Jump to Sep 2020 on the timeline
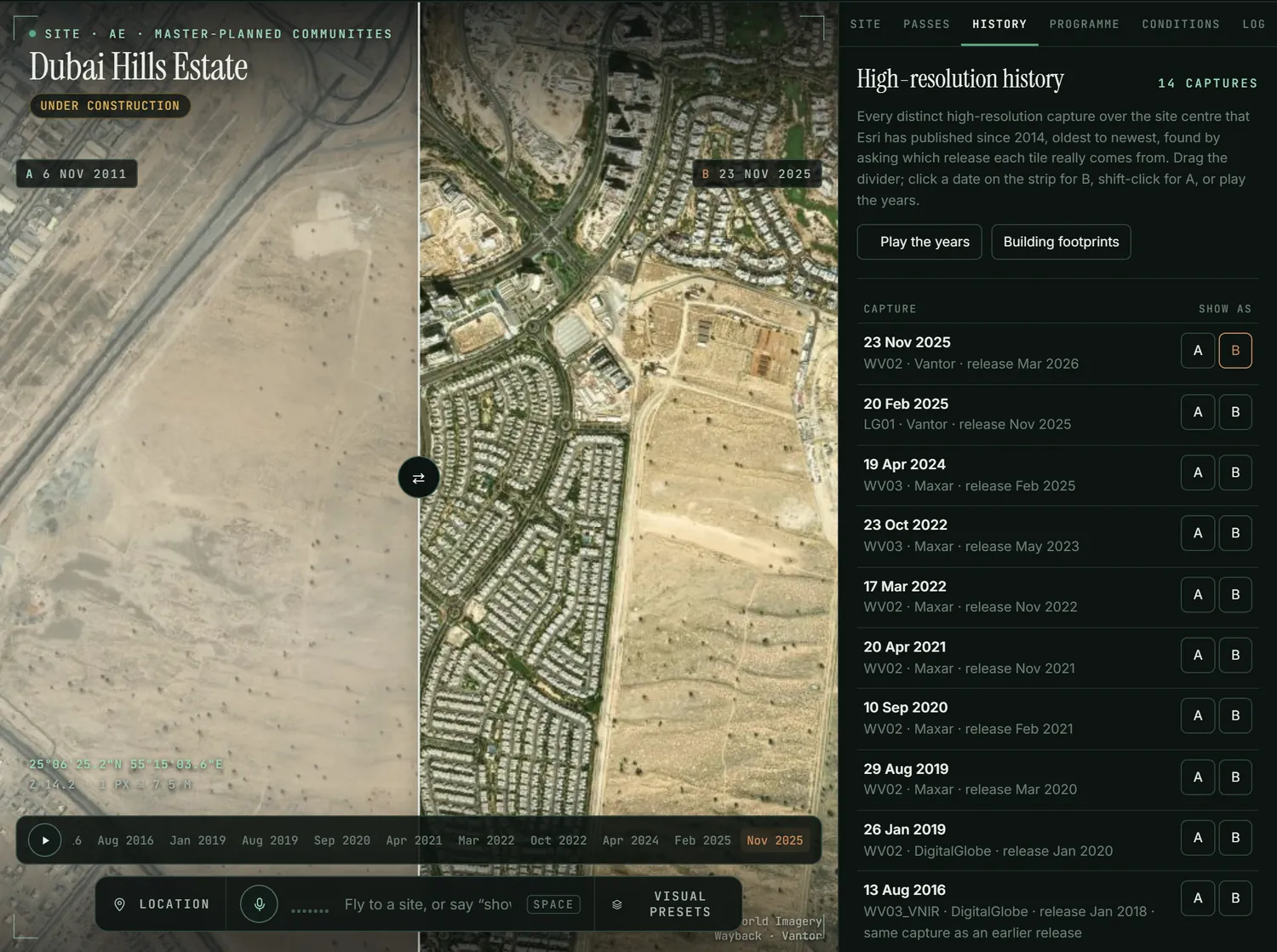 pos(342,840)
